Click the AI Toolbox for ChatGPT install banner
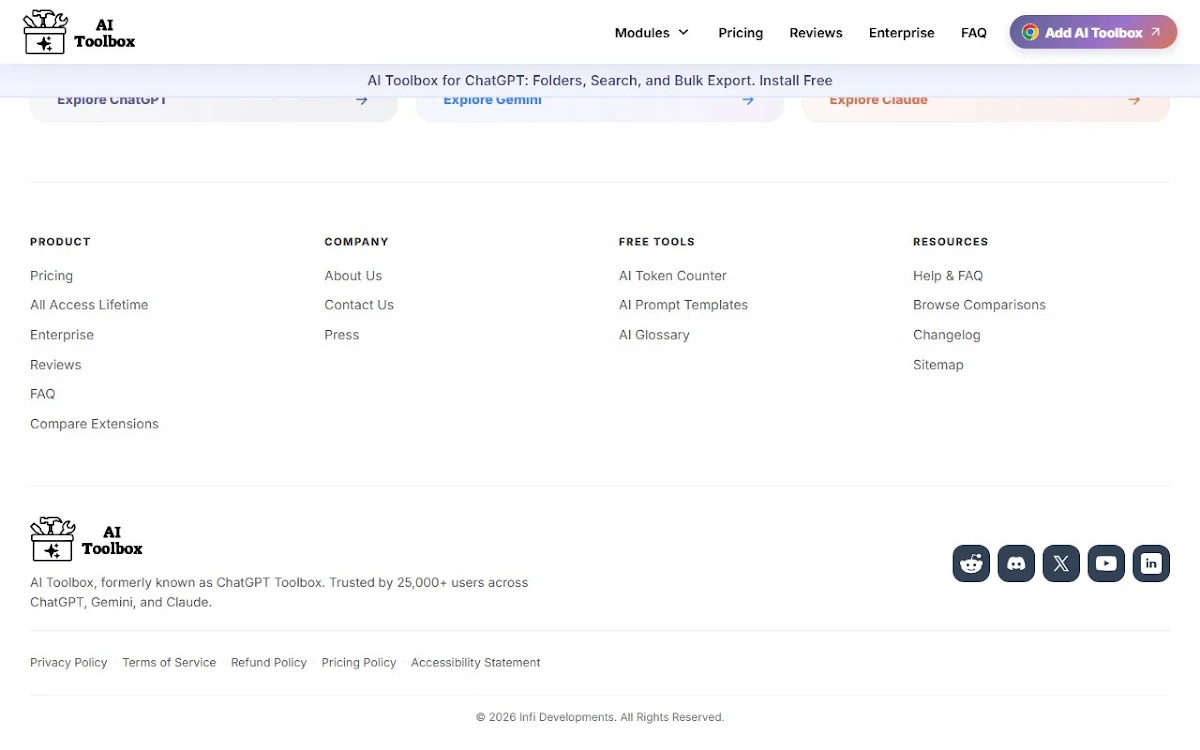 click(x=600, y=81)
